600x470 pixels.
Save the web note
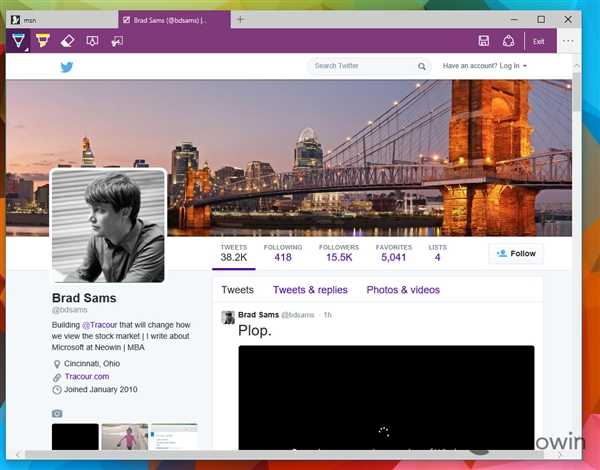pos(484,41)
